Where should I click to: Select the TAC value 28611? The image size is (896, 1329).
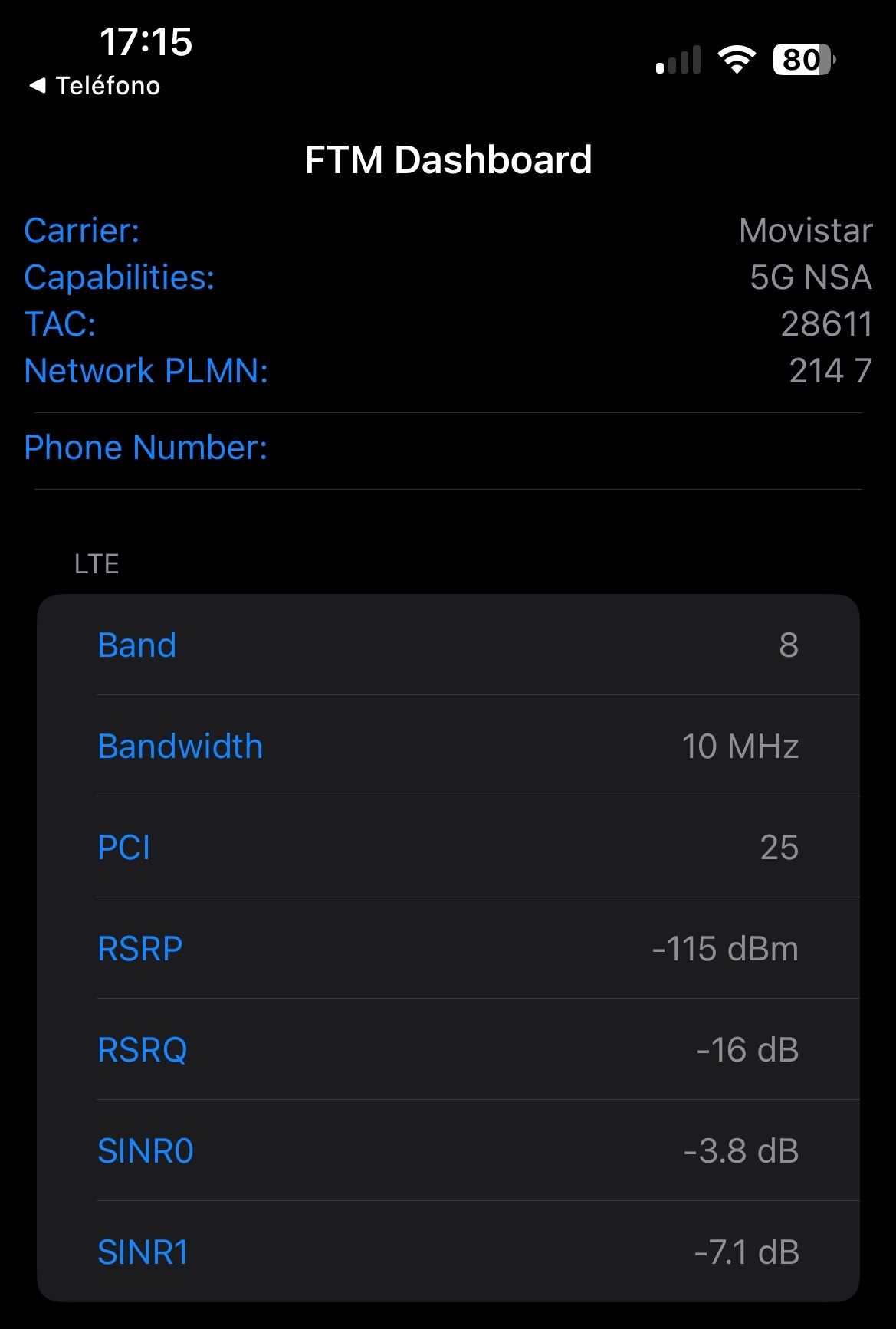coord(826,324)
